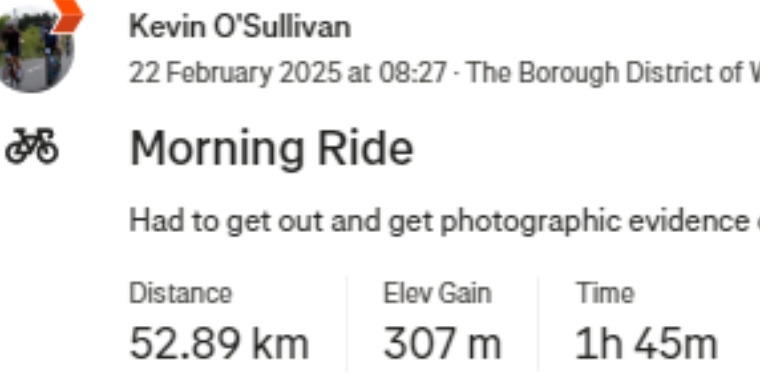This screenshot has height=380, width=760.
Task: Click the 52.89 km distance value
Action: pos(219,343)
